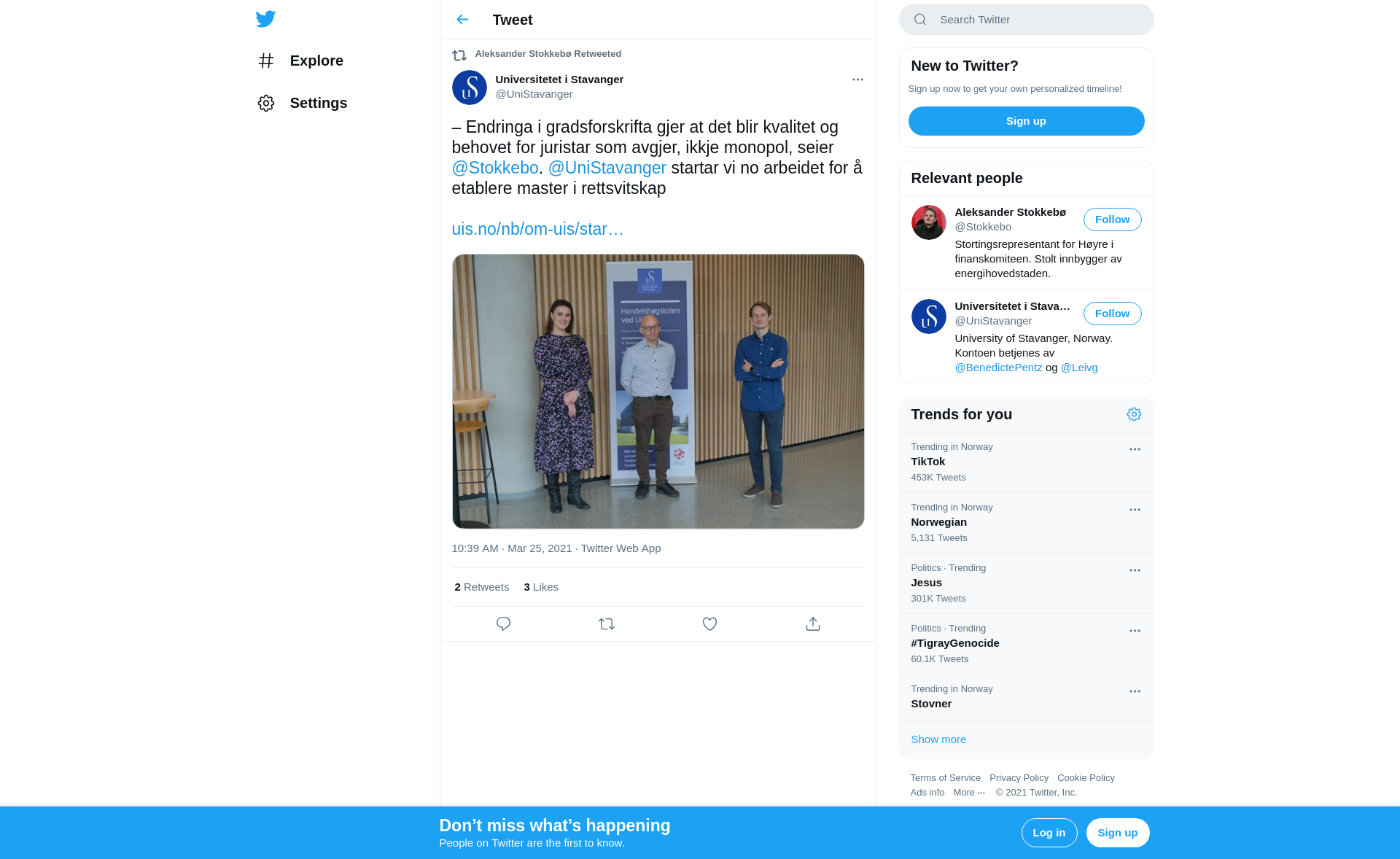
Task: Open trends settings gear icon
Action: click(x=1134, y=414)
